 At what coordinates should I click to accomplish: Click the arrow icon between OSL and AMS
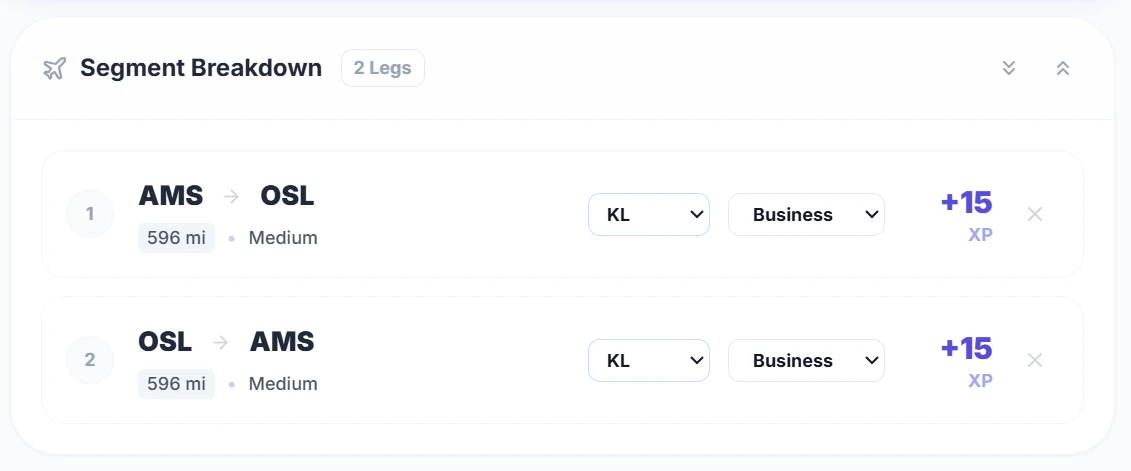click(x=221, y=343)
